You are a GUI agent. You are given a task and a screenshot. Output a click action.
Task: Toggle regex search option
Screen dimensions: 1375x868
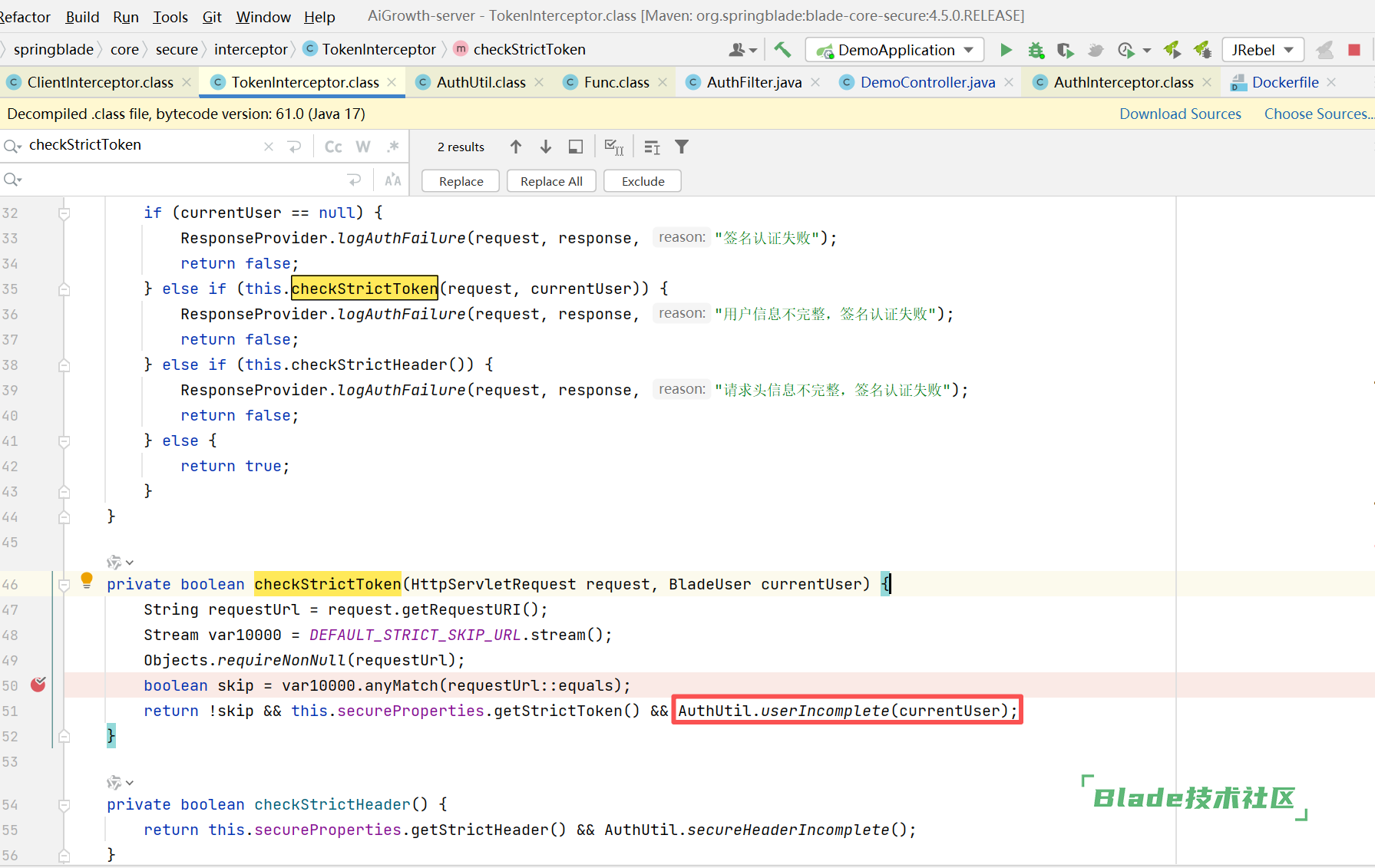click(x=393, y=147)
